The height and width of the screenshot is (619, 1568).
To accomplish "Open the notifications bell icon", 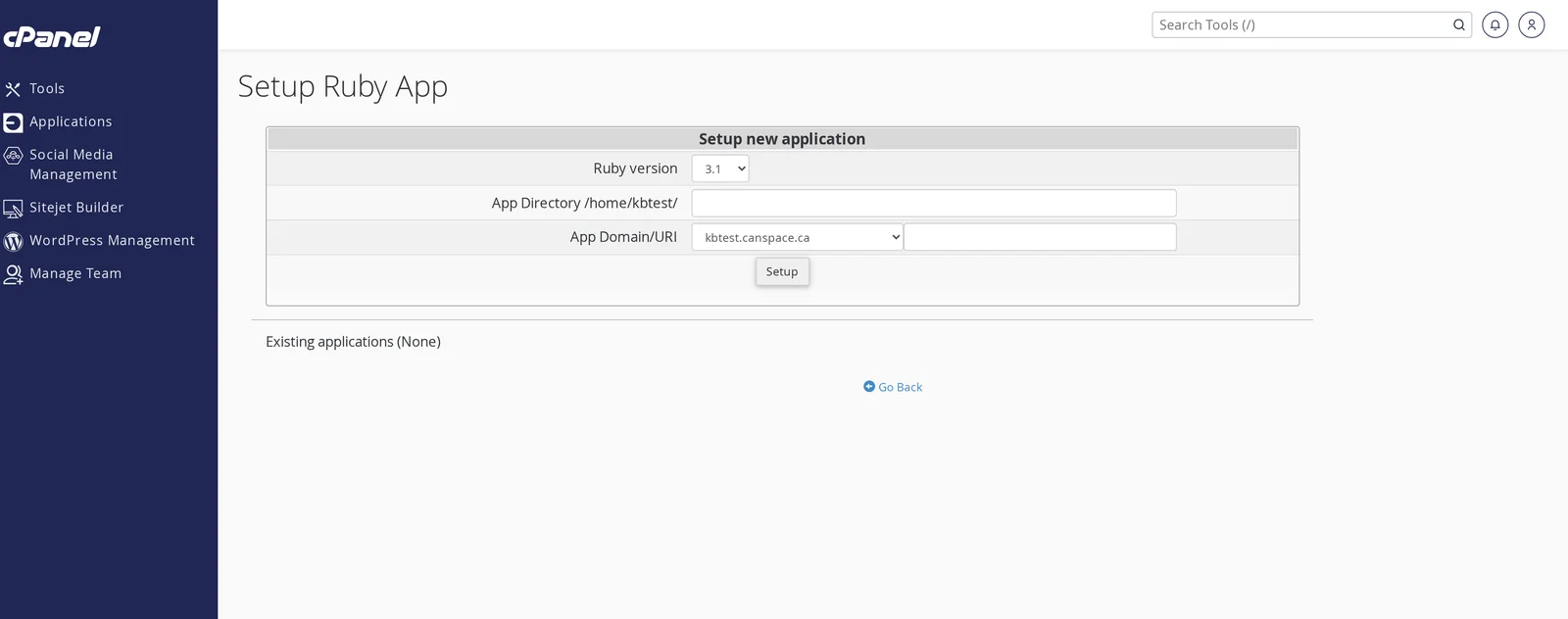I will coord(1494,24).
